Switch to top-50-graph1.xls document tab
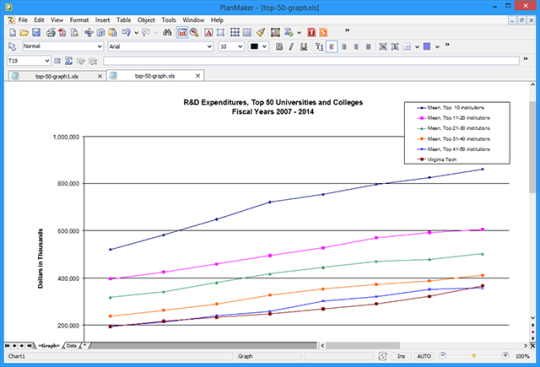This screenshot has width=540, height=367. [x=57, y=76]
